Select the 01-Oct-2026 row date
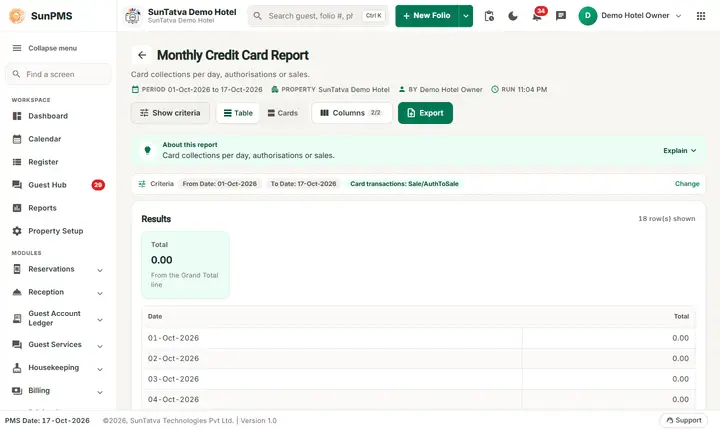Screen dimensions: 720x430 tap(174, 338)
